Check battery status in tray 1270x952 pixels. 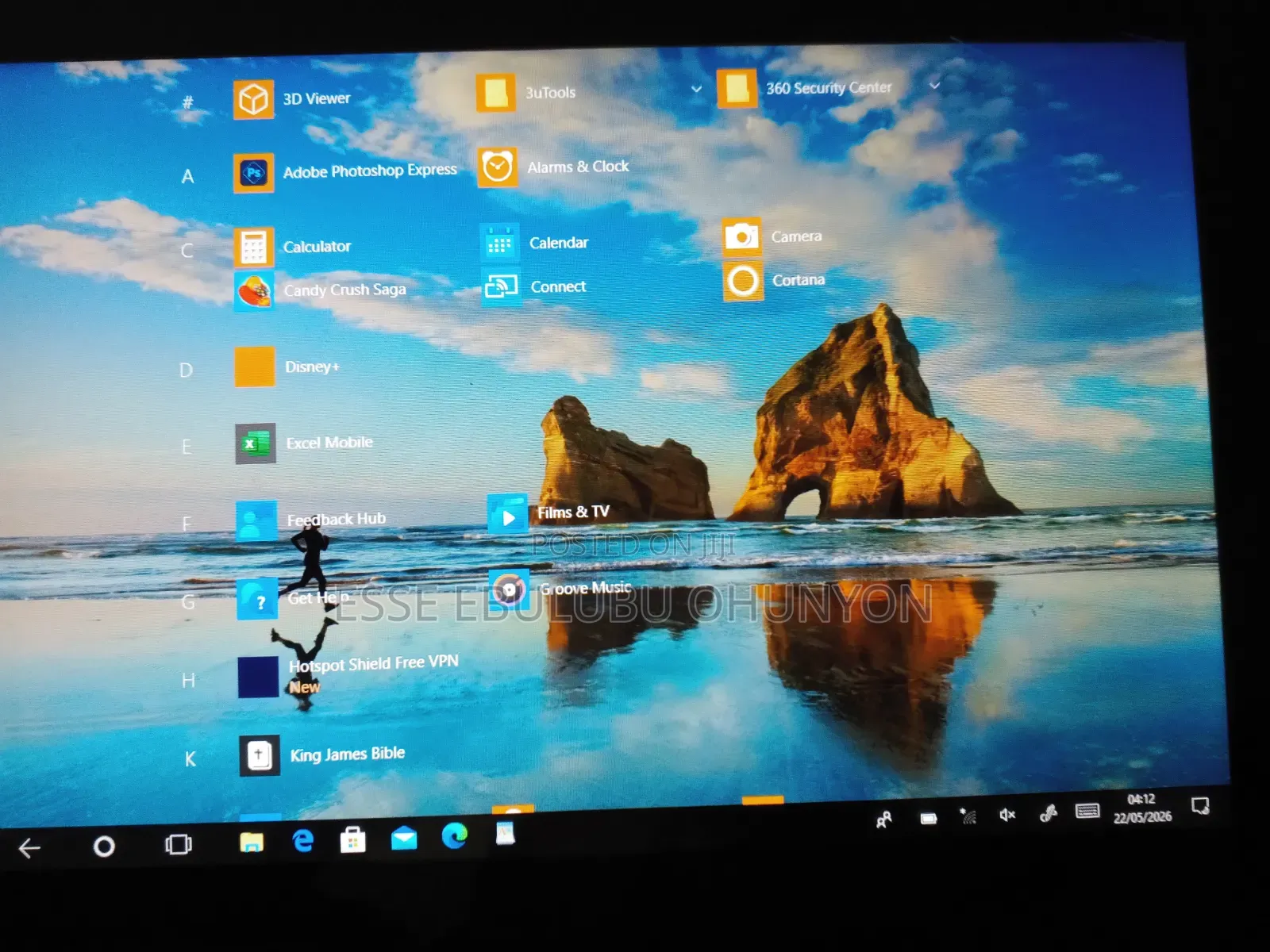pyautogui.click(x=928, y=818)
